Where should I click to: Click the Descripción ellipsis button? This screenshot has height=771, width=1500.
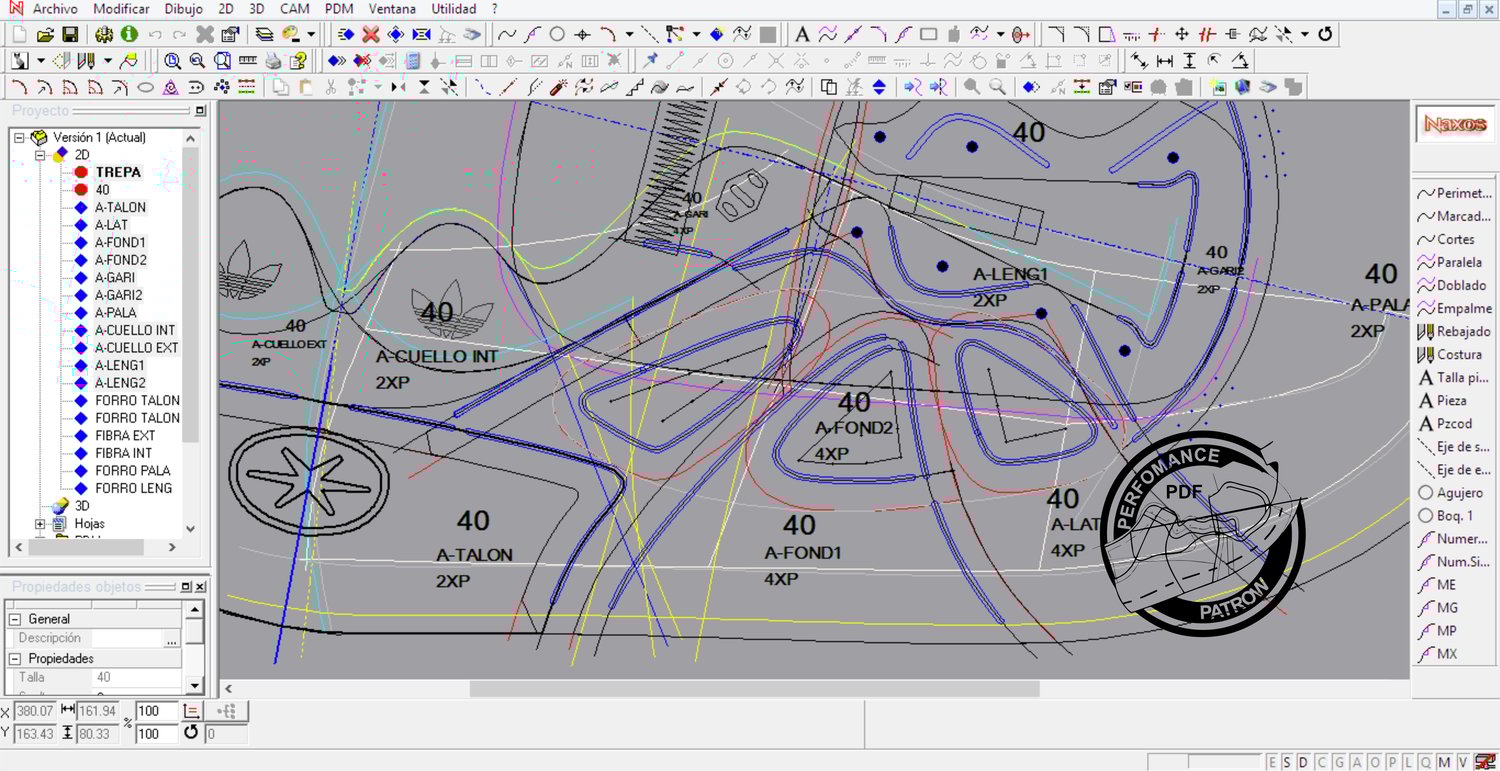pyautogui.click(x=172, y=638)
